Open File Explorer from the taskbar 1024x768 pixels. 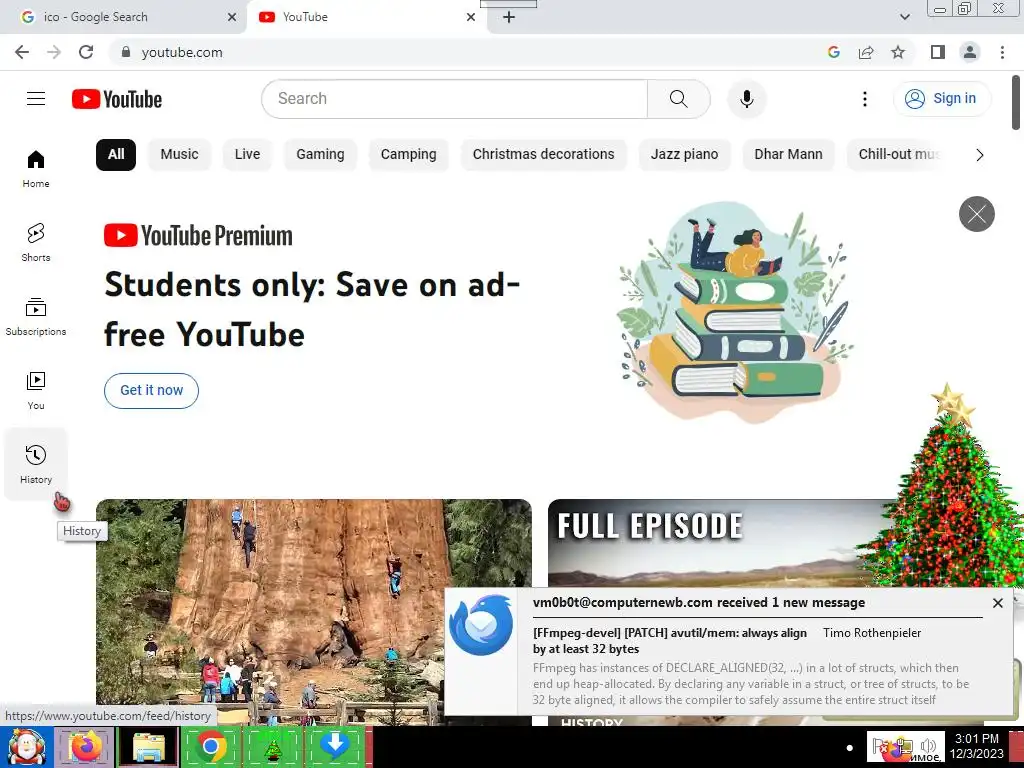(149, 746)
